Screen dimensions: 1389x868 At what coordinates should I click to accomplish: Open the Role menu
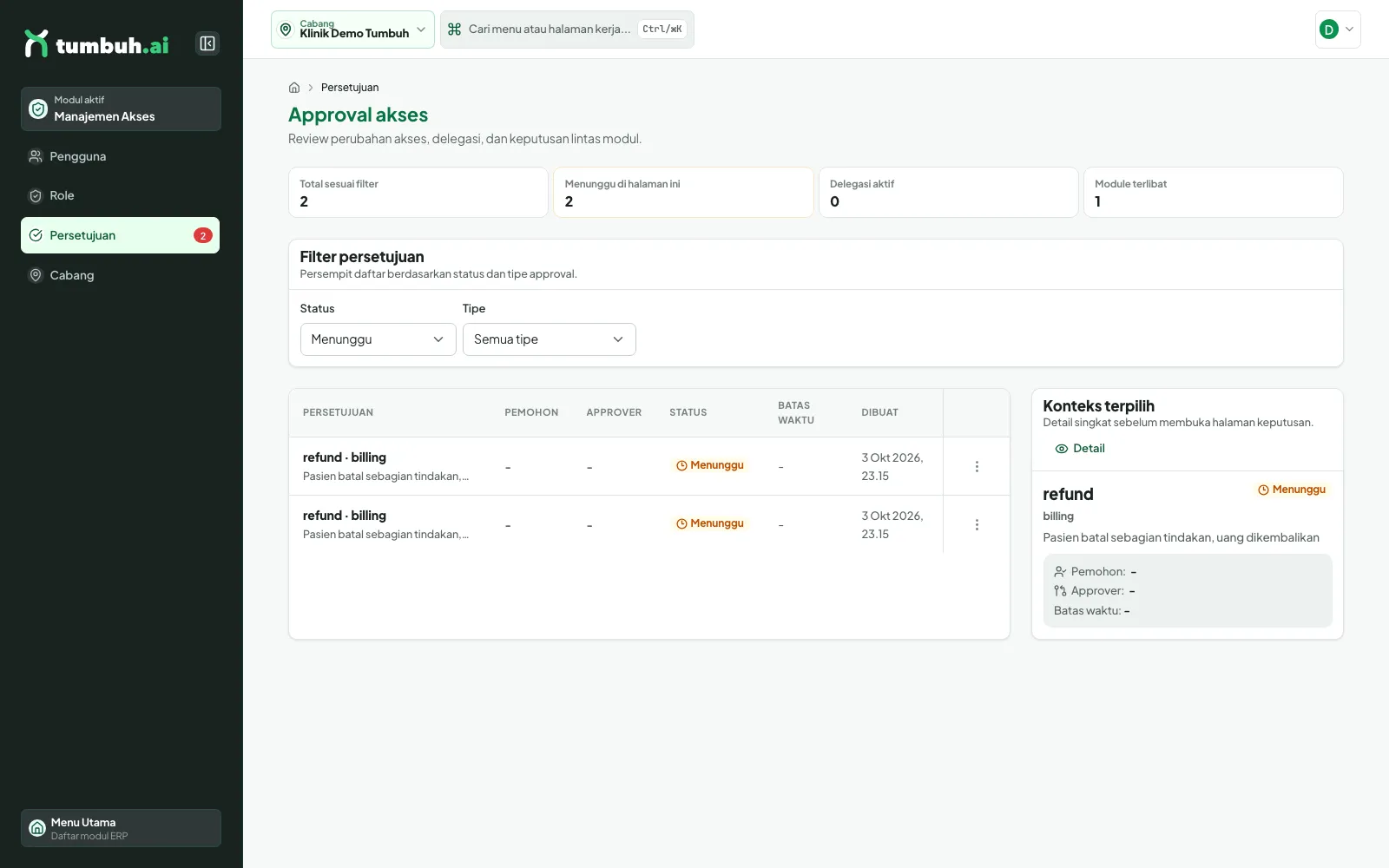click(x=120, y=195)
